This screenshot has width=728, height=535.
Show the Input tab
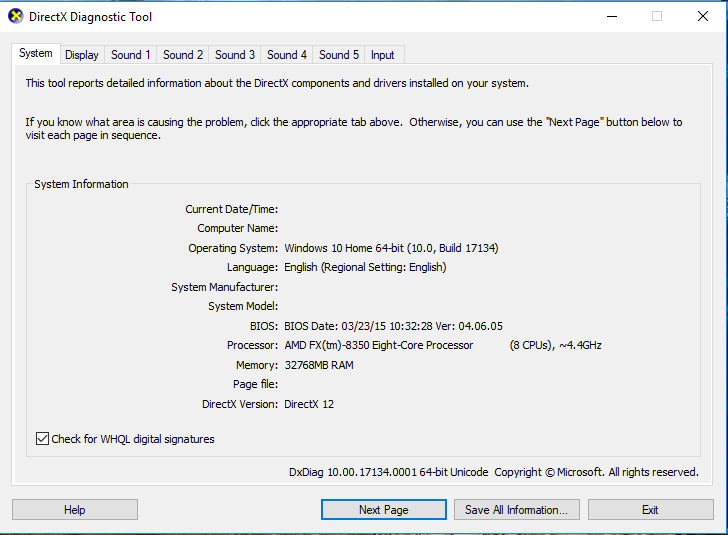pyautogui.click(x=383, y=55)
